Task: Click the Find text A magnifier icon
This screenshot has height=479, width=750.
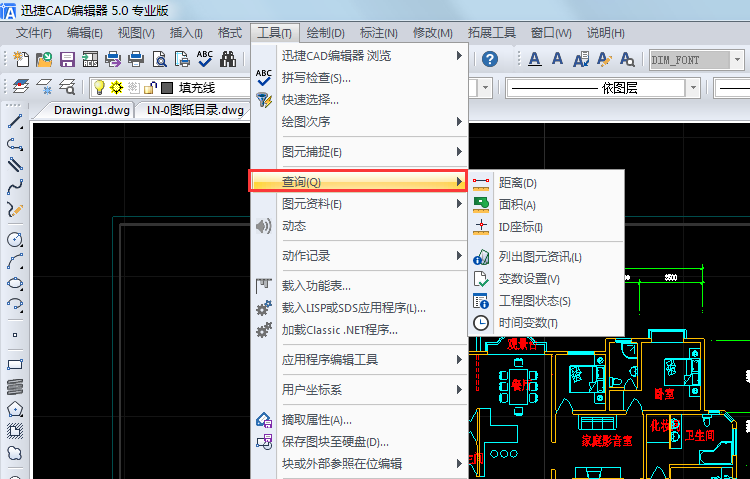Action: (x=627, y=59)
